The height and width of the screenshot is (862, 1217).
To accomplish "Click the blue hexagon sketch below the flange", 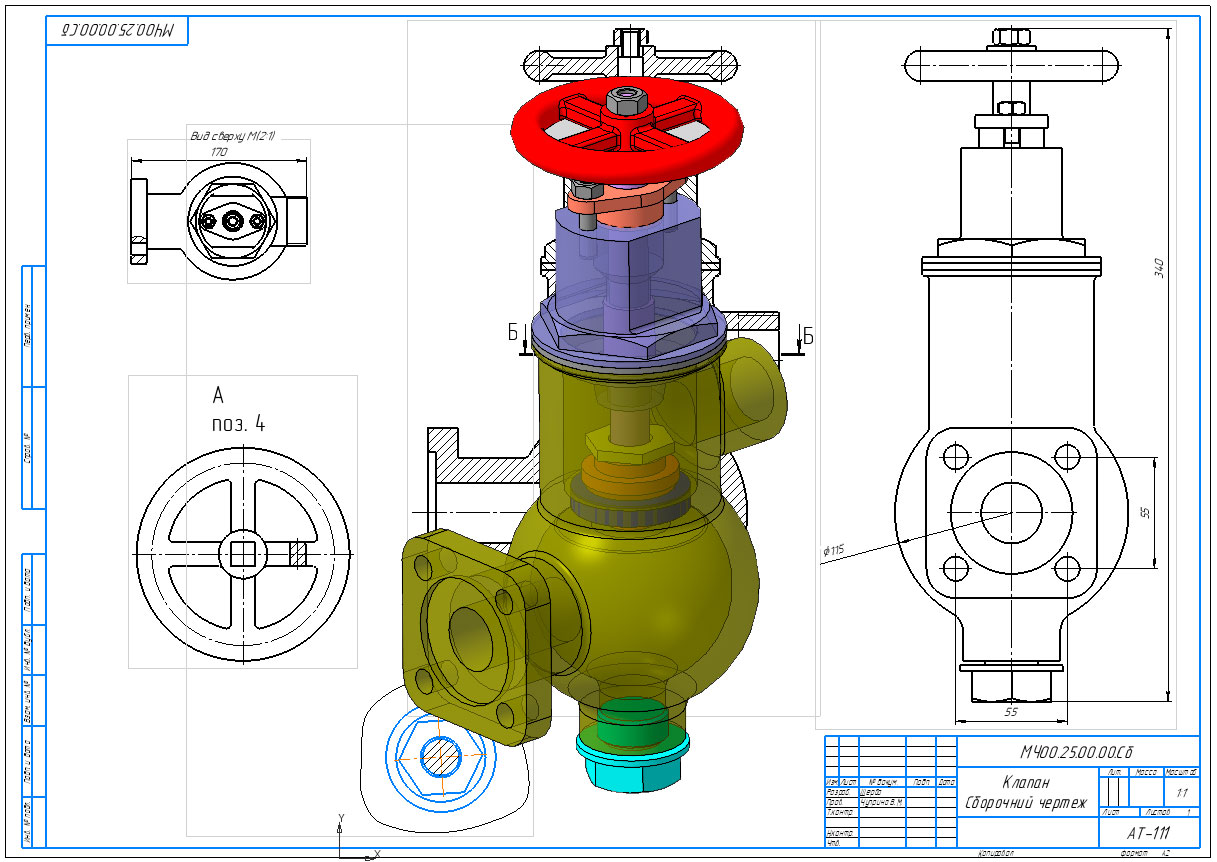I will click(x=440, y=755).
